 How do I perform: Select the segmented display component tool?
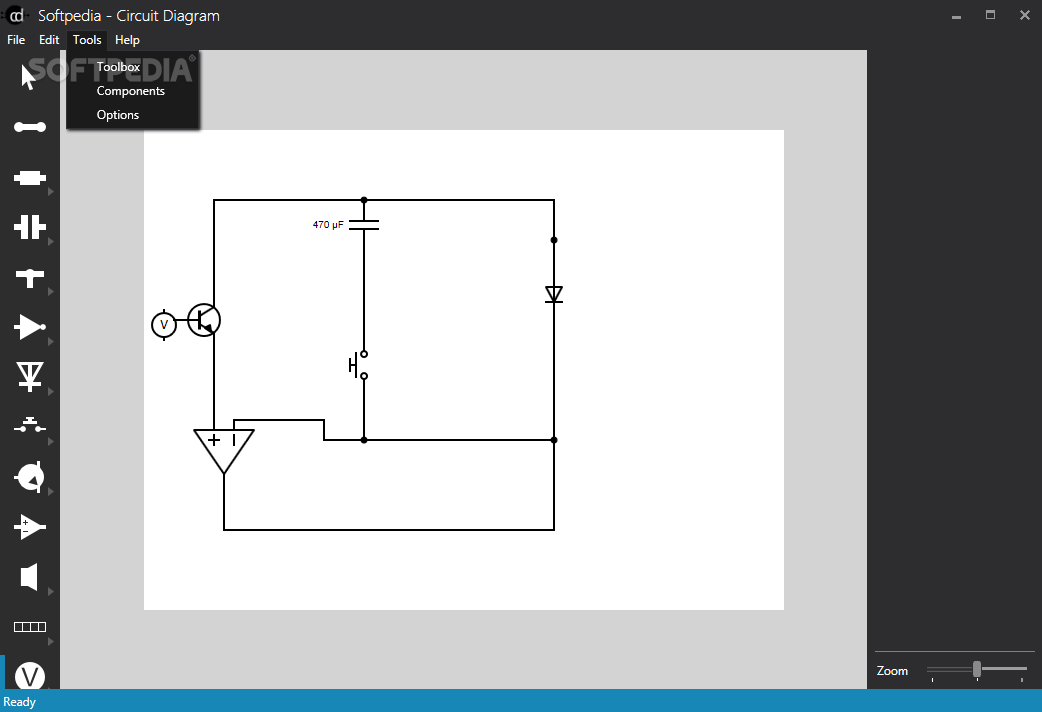coord(30,627)
